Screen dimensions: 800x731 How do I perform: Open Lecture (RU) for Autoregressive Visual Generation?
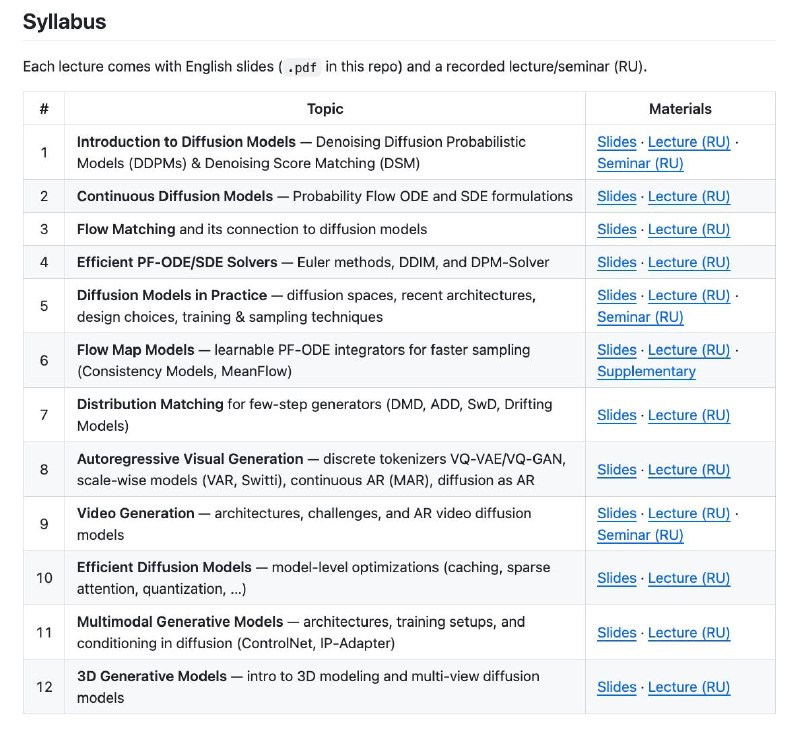click(689, 470)
